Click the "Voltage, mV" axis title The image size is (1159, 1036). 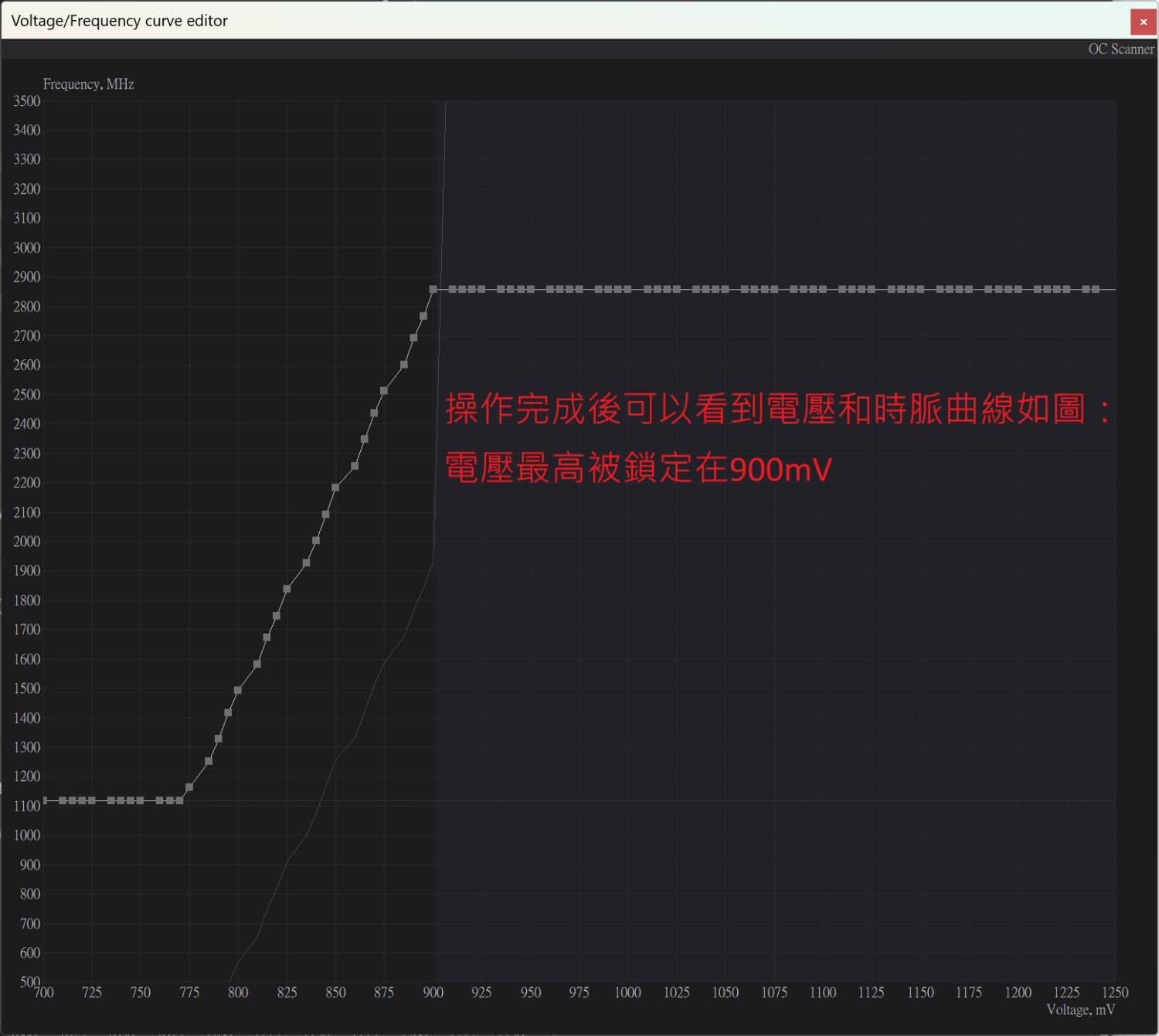(1080, 1009)
